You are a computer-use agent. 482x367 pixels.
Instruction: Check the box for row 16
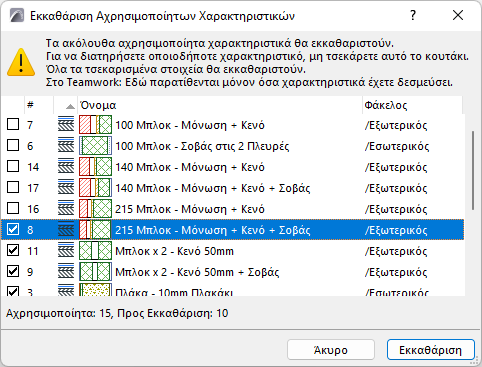tap(13, 209)
